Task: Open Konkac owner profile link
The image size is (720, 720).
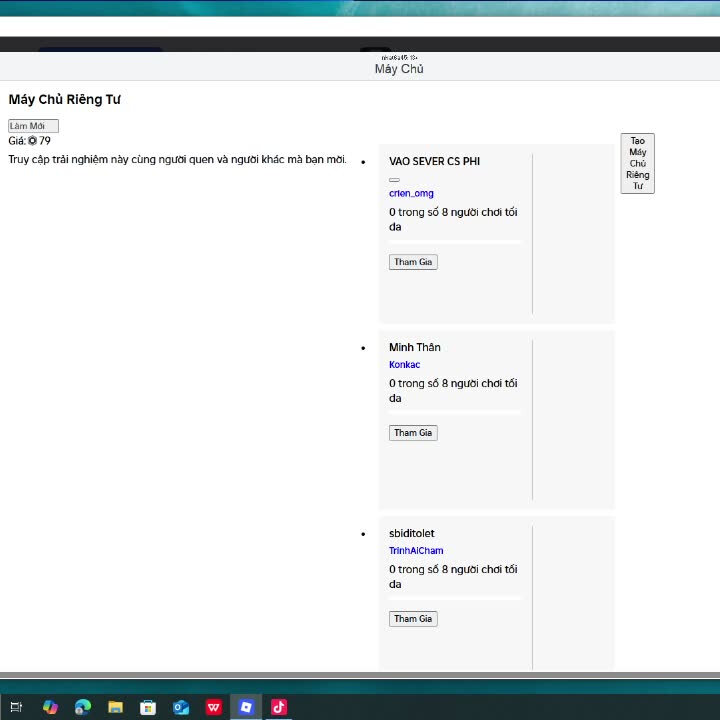Action: (404, 365)
